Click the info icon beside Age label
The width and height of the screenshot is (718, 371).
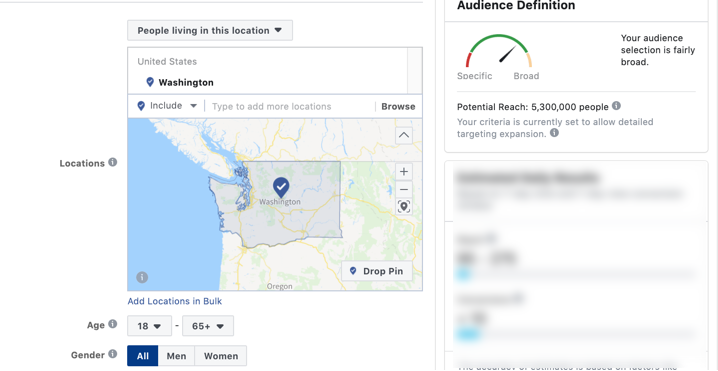113,325
